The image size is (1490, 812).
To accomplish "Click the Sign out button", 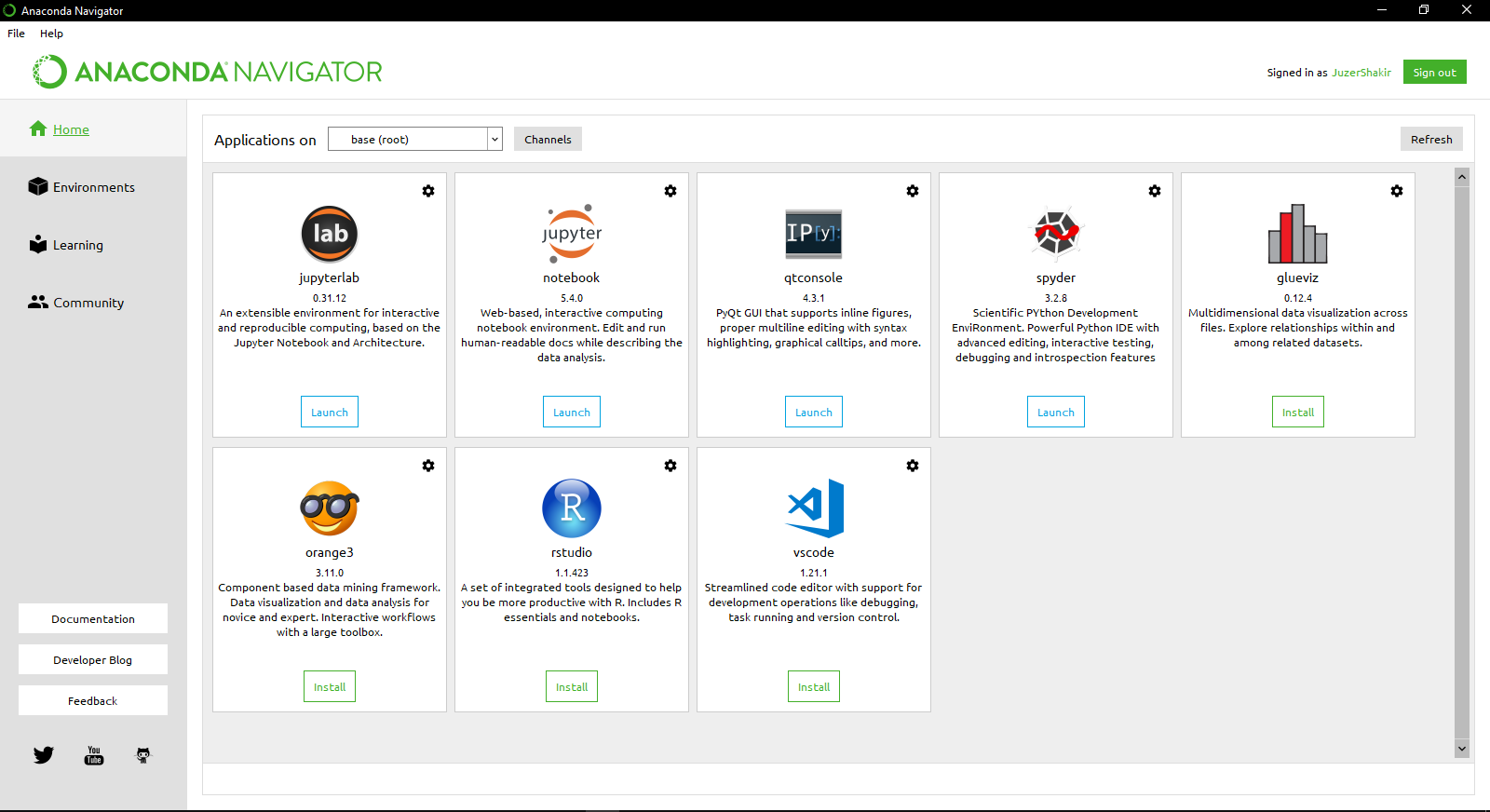I will 1434,73.
